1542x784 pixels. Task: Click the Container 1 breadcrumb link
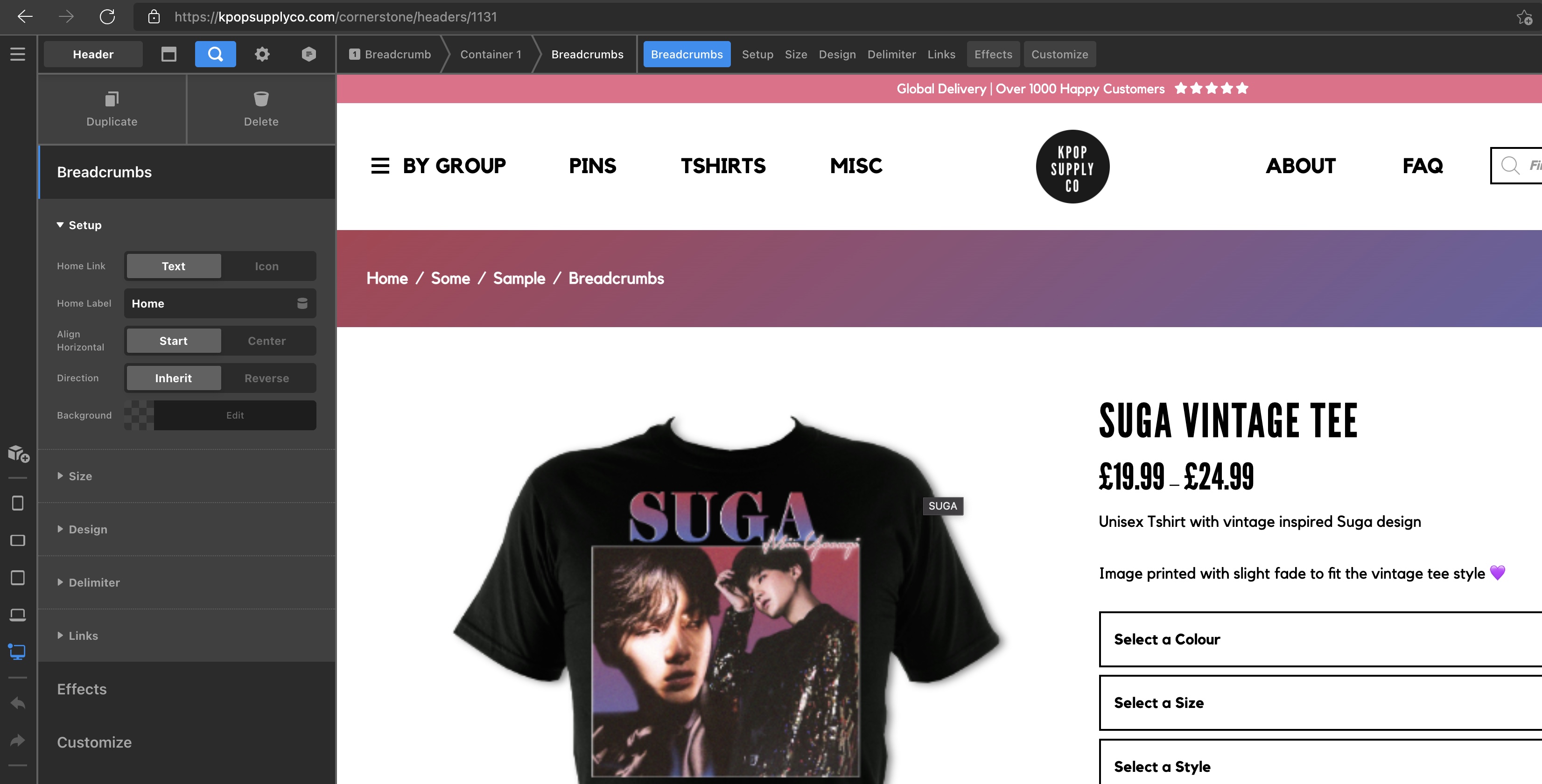[x=491, y=55]
